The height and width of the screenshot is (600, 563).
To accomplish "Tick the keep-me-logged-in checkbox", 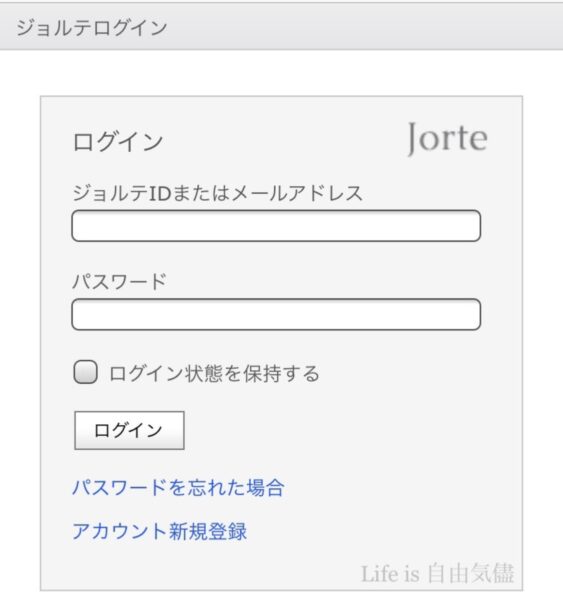I will (x=85, y=372).
